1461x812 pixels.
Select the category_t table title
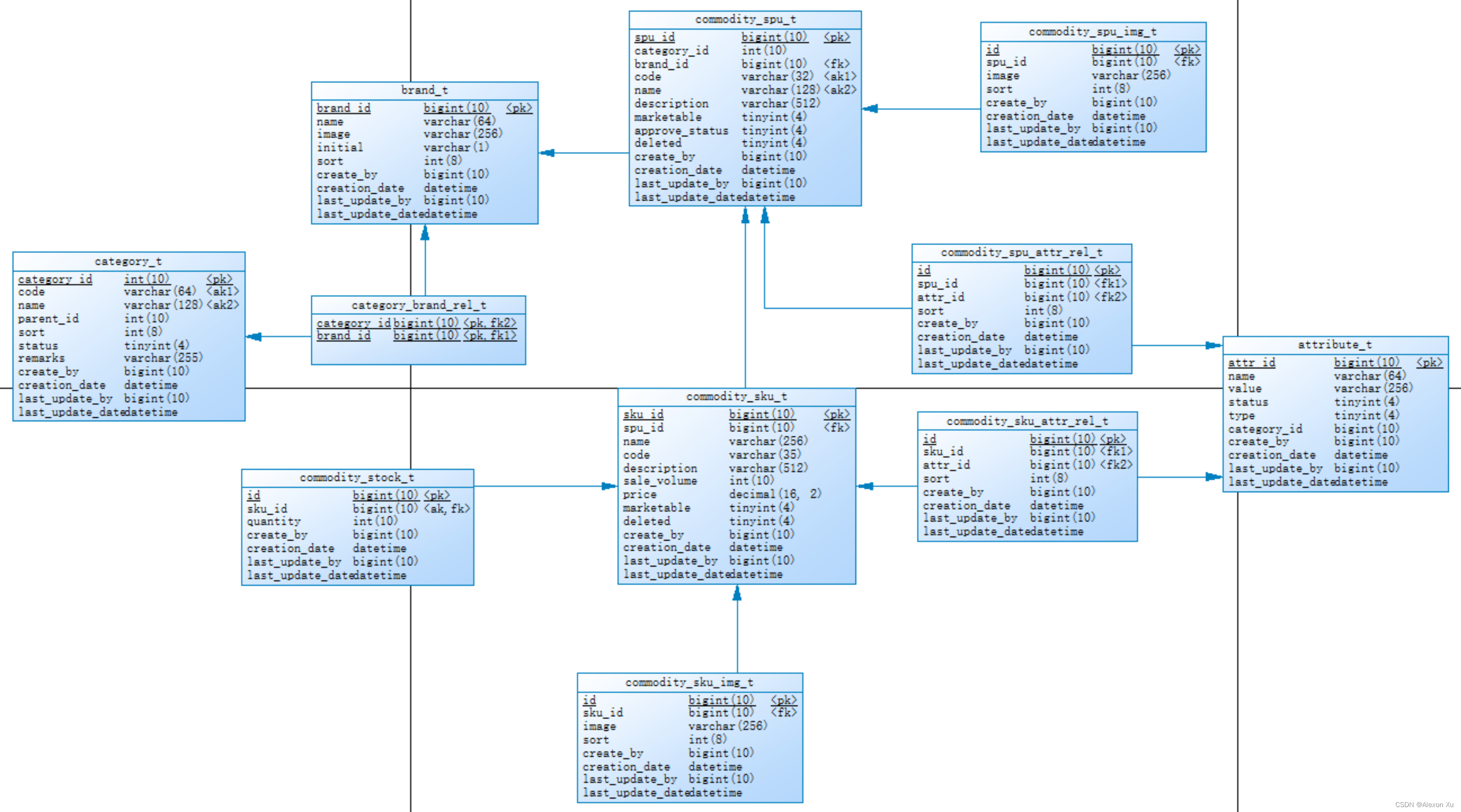coord(128,262)
